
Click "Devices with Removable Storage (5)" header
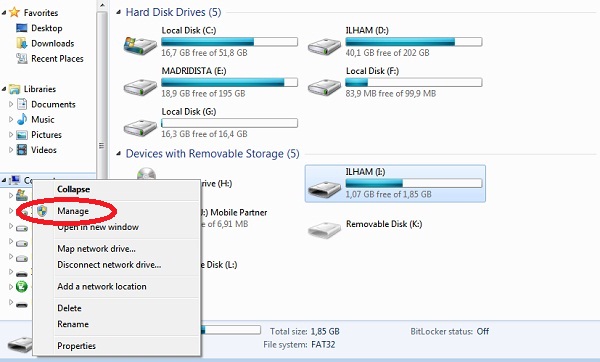tap(212, 154)
